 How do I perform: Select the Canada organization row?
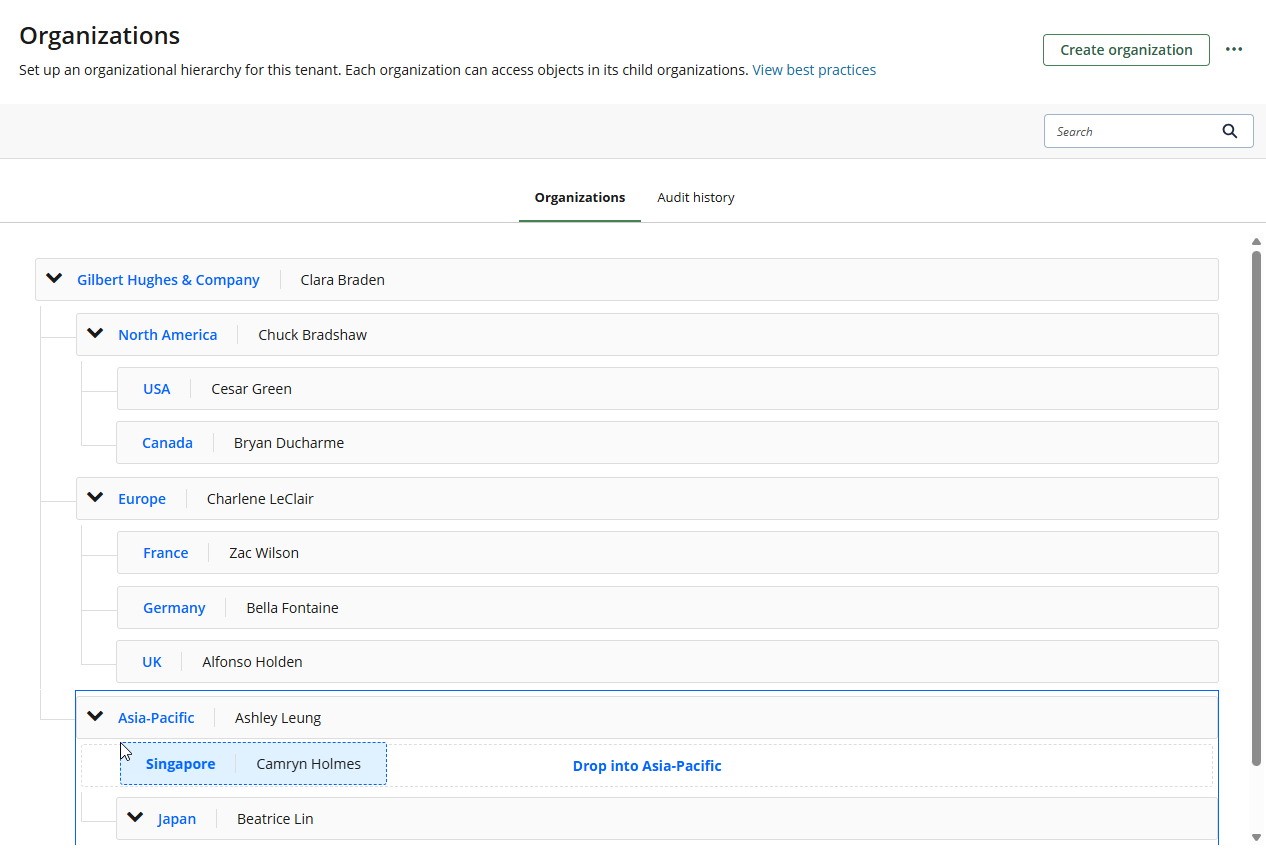tap(700, 443)
